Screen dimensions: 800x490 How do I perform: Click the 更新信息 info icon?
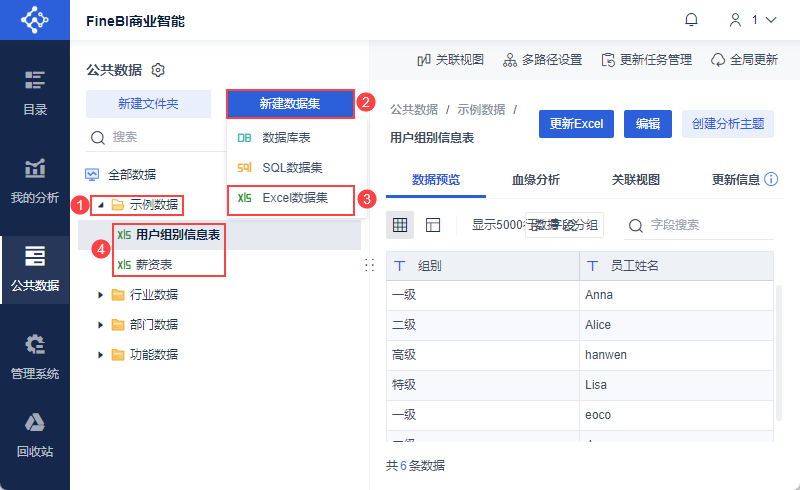771,180
